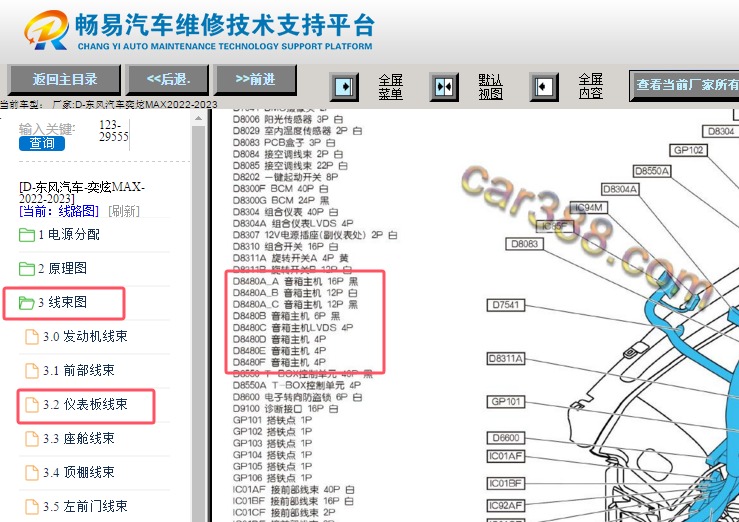
Task: Click the 查询 search button
Action: coord(42,143)
